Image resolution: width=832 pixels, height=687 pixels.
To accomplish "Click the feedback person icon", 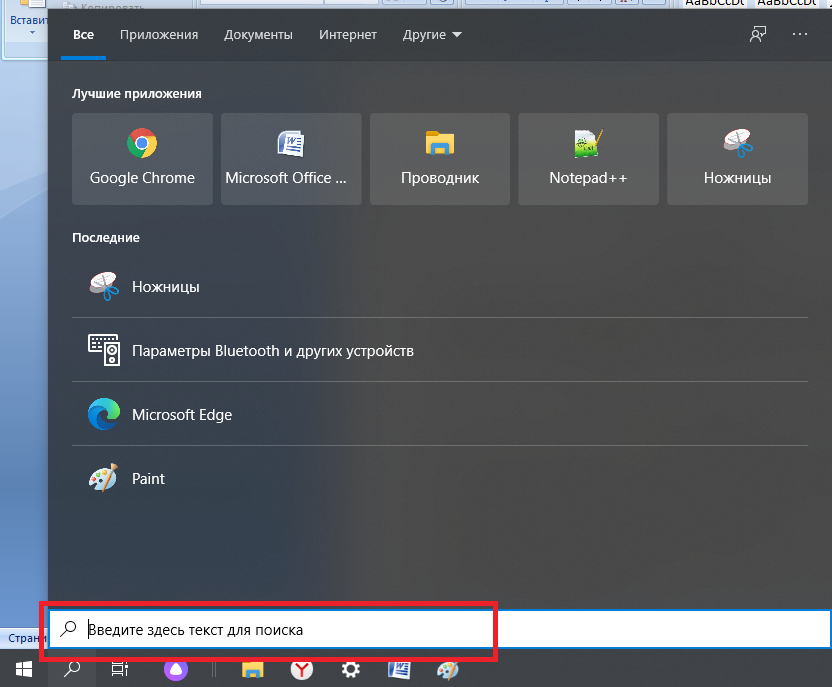I will coord(757,34).
